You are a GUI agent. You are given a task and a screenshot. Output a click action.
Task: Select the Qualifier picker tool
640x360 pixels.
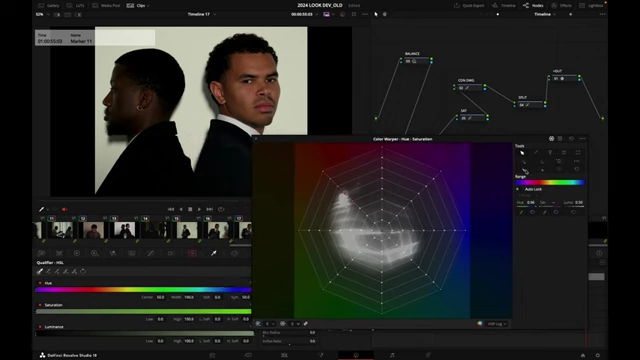pyautogui.click(x=40, y=271)
